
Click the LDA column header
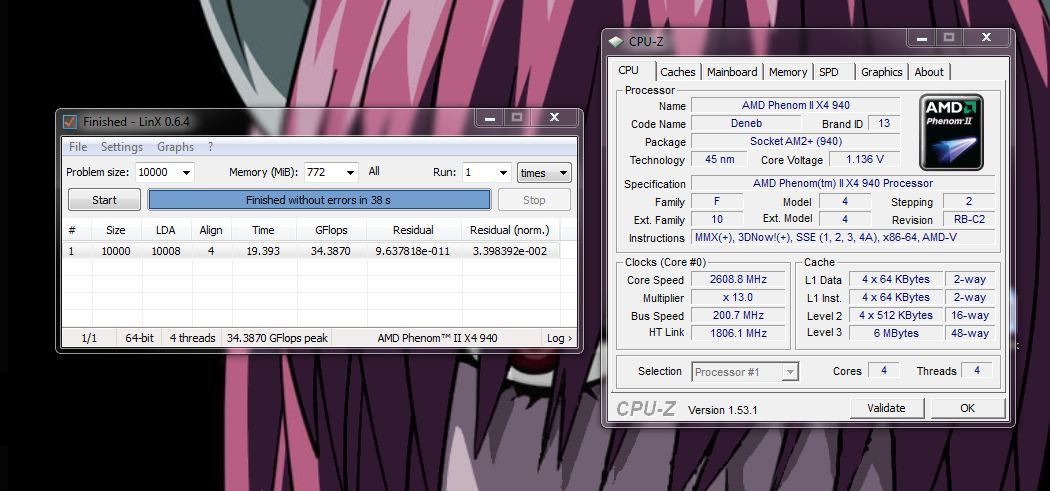[166, 230]
